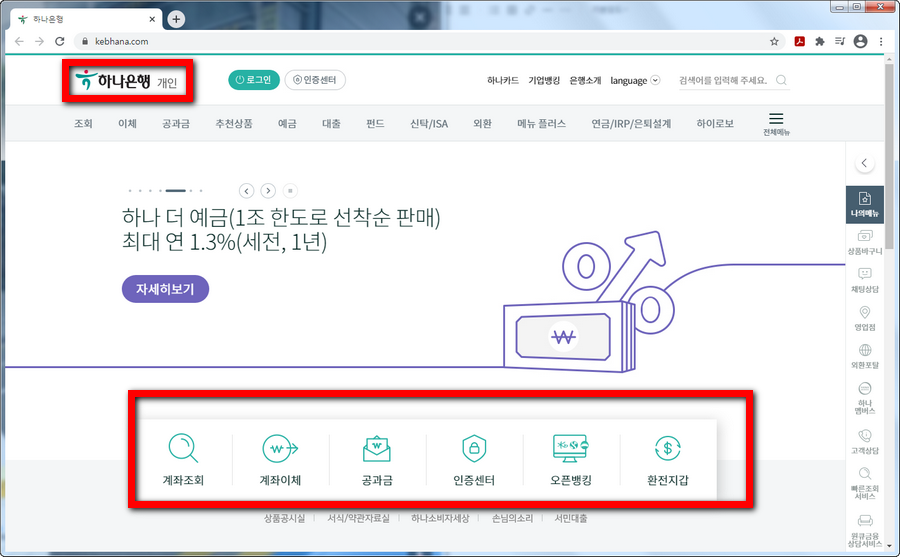
Task: Open 외환포탈 globe sidebar icon
Action: click(865, 356)
